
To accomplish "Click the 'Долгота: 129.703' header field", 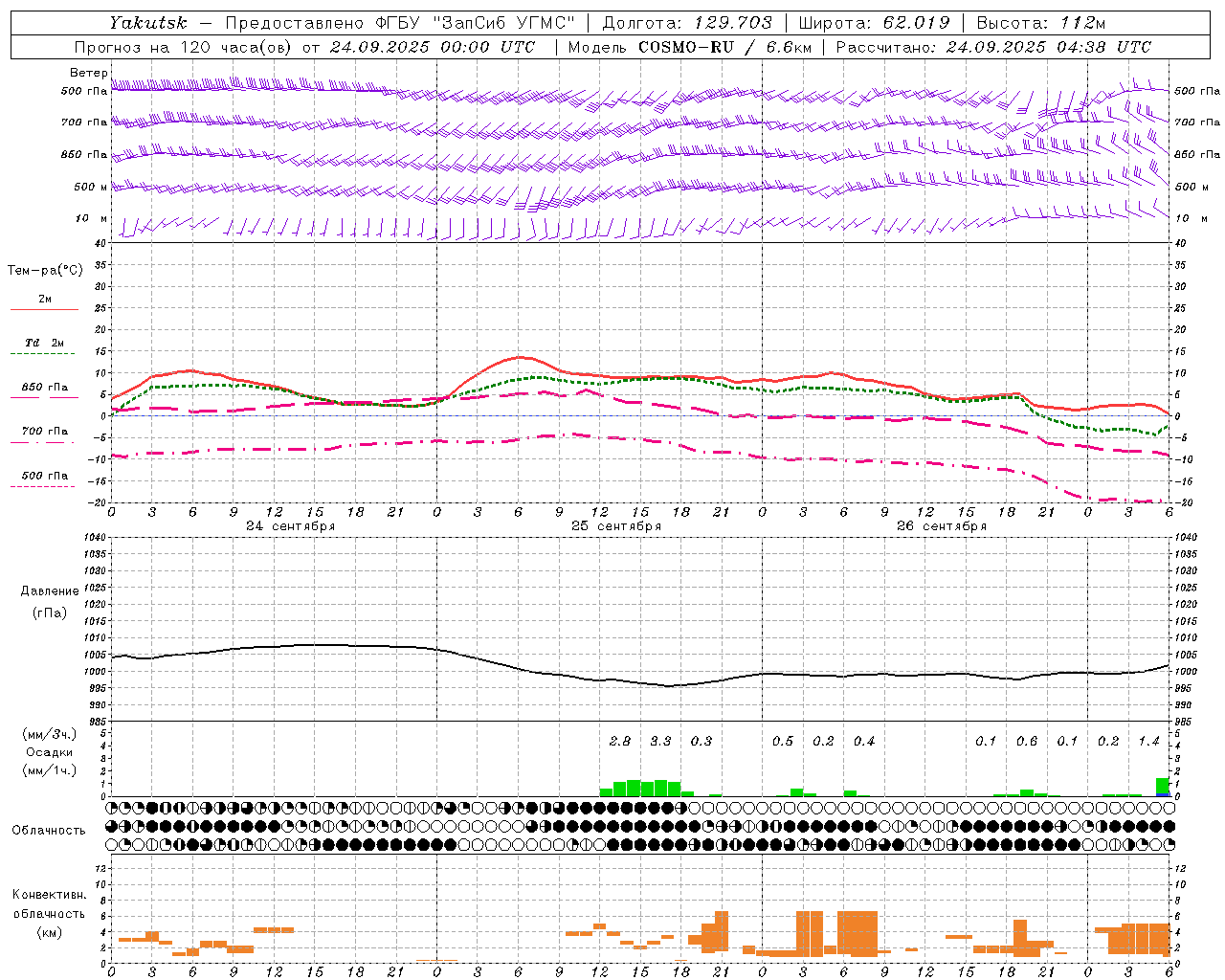I will 687,22.
